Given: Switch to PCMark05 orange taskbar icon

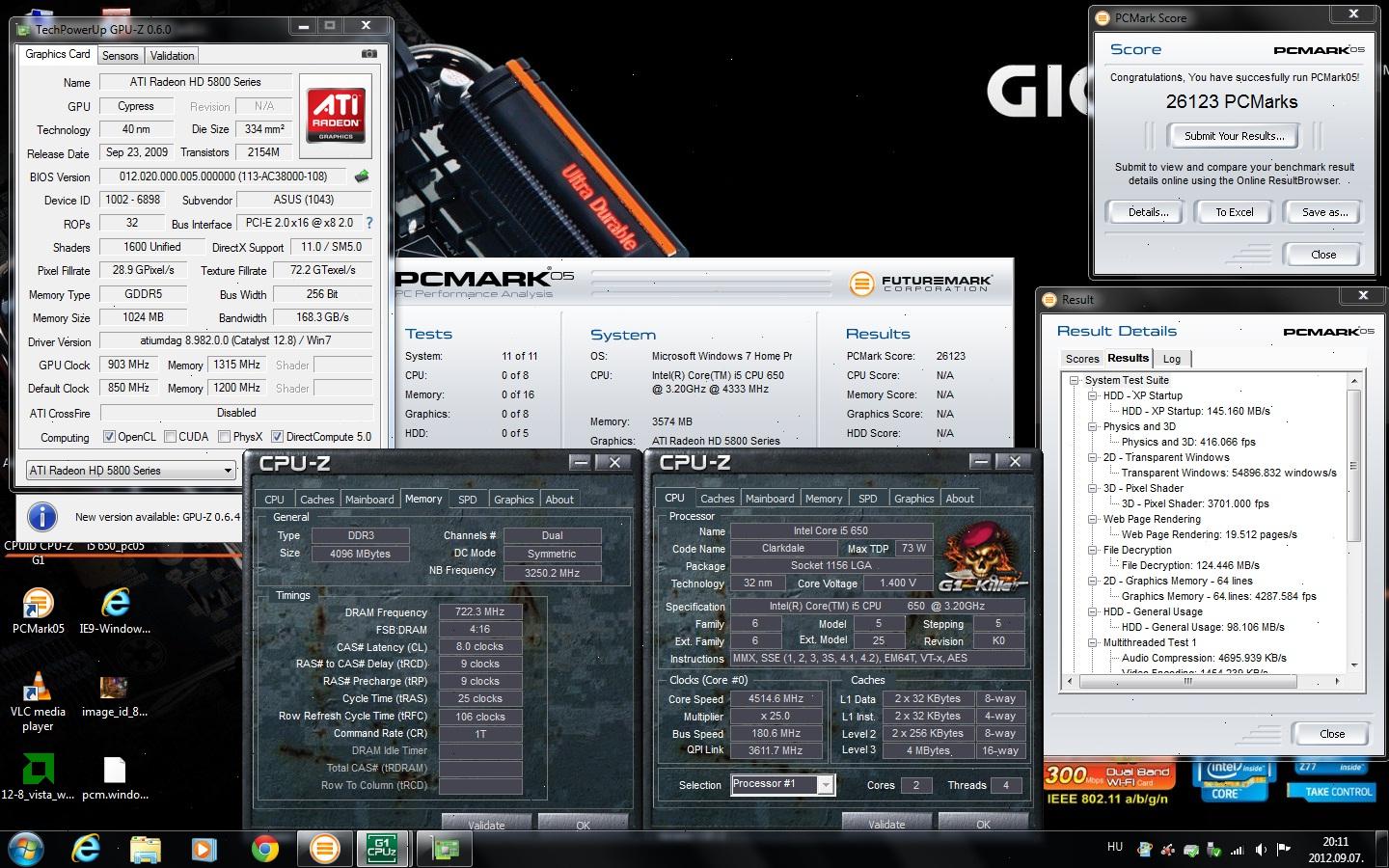Looking at the screenshot, I should (325, 849).
